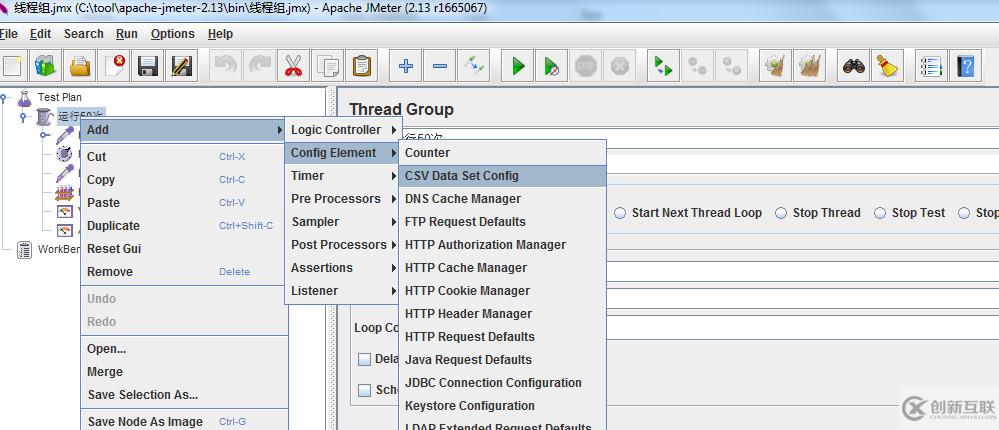The image size is (999, 430).
Task: Click the grey Shutdown icon
Action: pos(619,66)
